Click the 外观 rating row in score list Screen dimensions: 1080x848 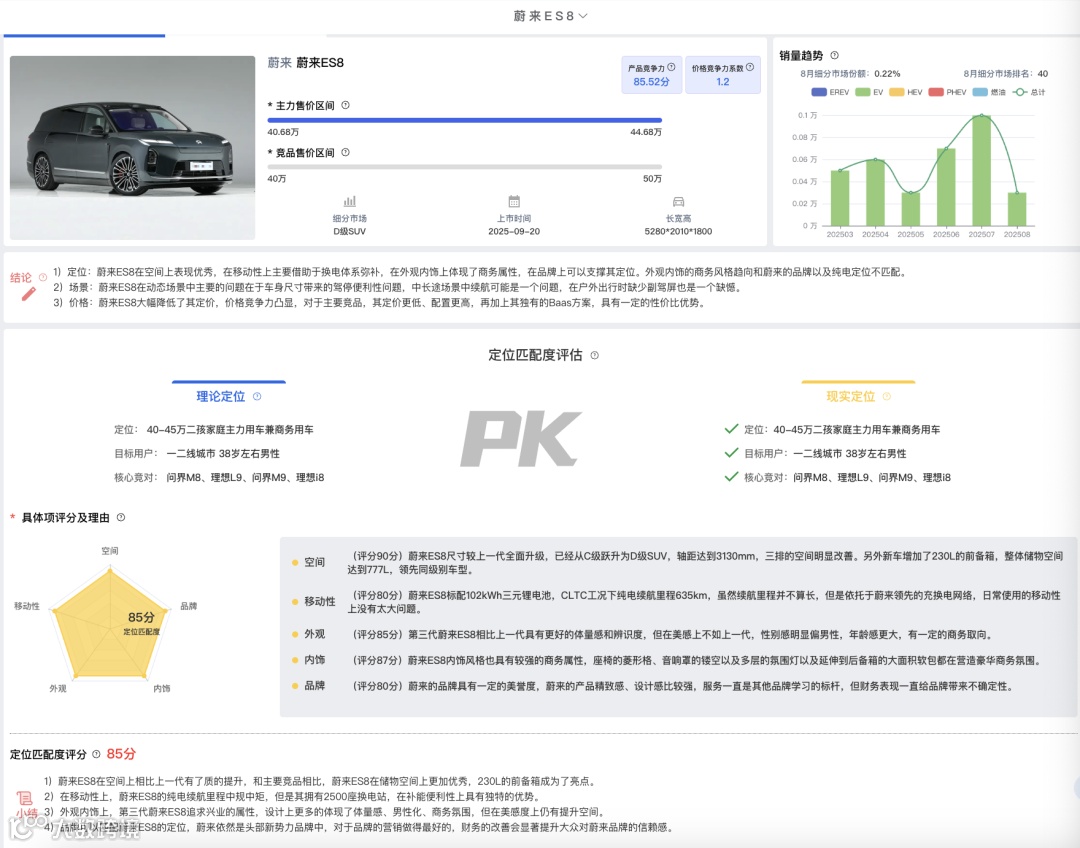pyautogui.click(x=679, y=634)
